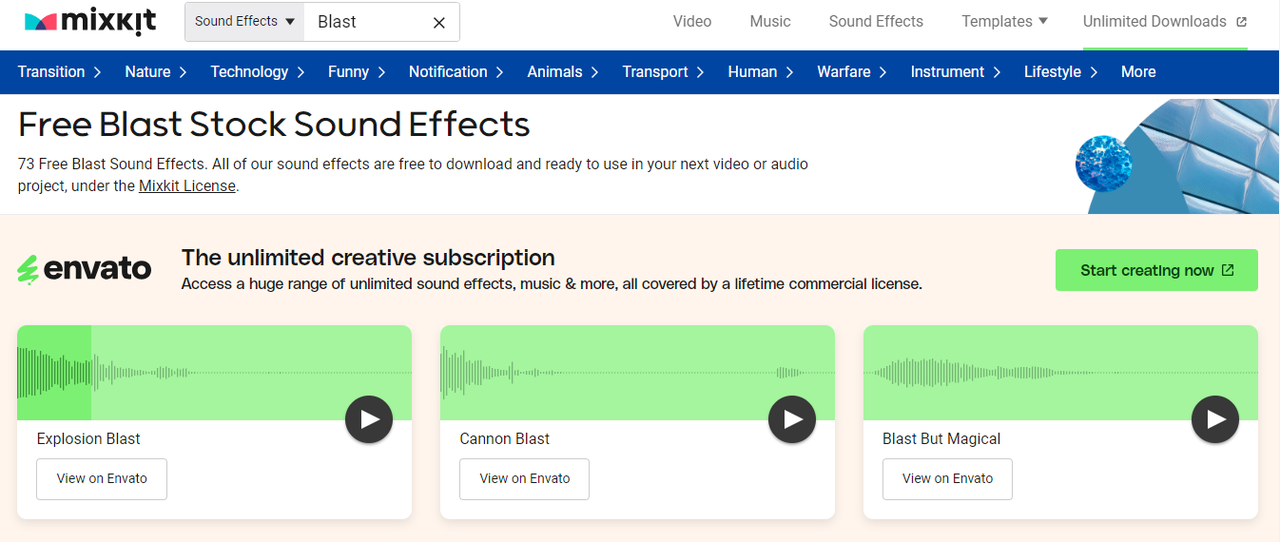Seek within the Blast But Magical waveform
1280x542 pixels.
coord(1060,373)
